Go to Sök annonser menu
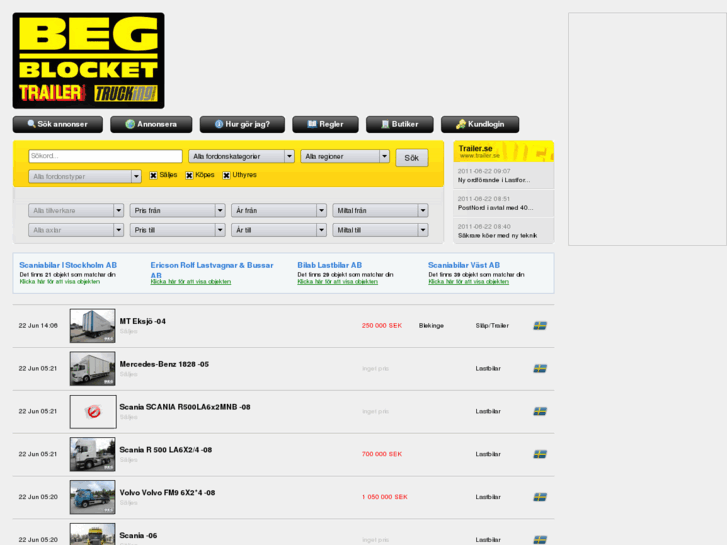Screen dimensions: 727x545 pyautogui.click(x=57, y=124)
